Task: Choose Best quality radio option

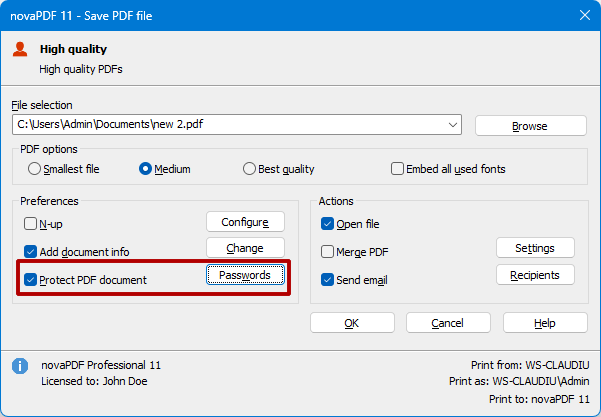Action: (250, 169)
